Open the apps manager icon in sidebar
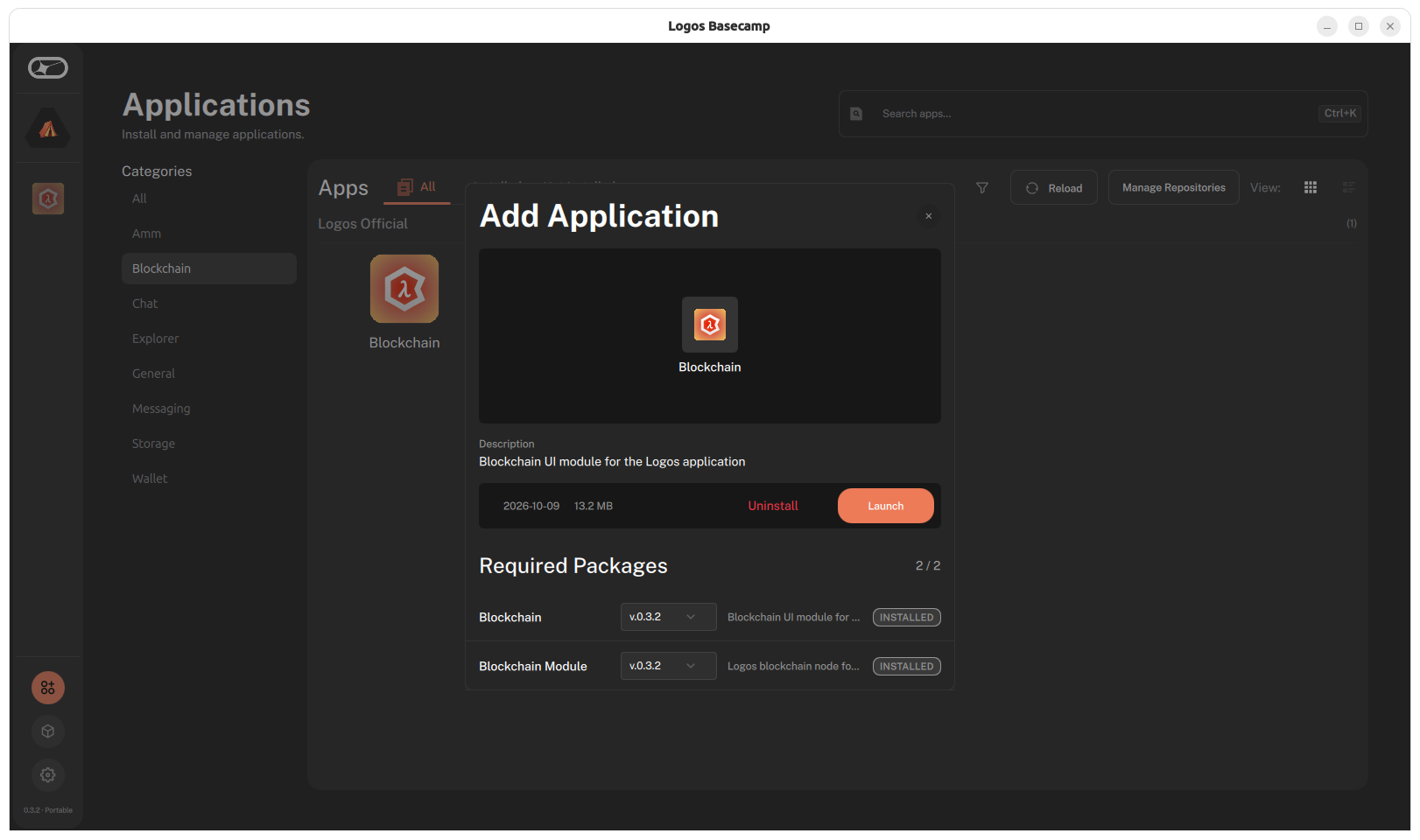This screenshot has height=840, width=1420. pos(48,688)
